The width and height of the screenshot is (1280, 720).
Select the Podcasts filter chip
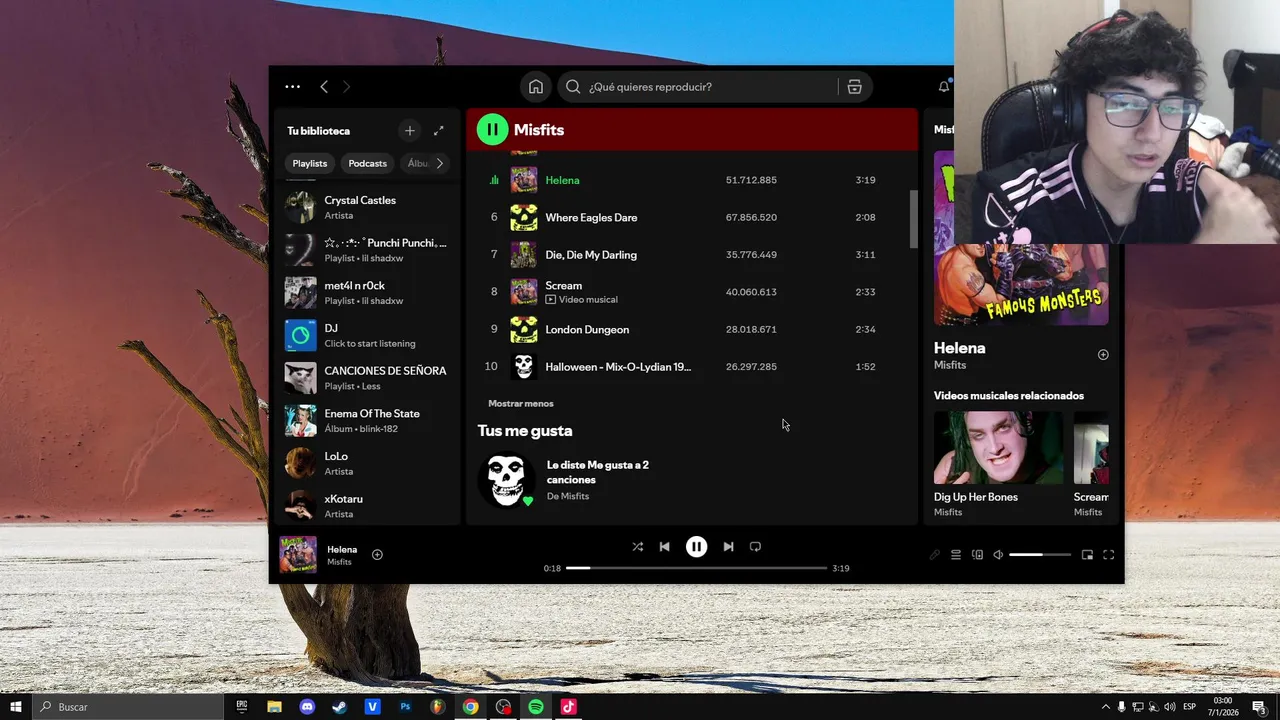(367, 163)
